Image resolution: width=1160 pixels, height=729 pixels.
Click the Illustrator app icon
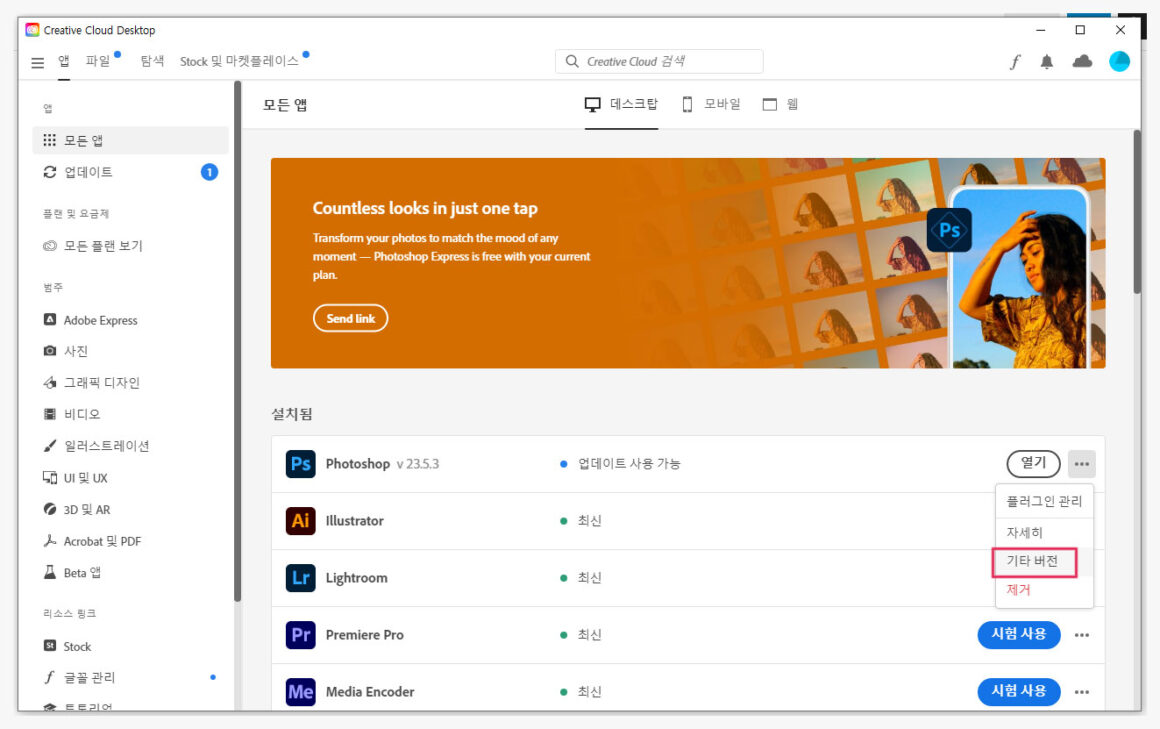pyautogui.click(x=300, y=521)
